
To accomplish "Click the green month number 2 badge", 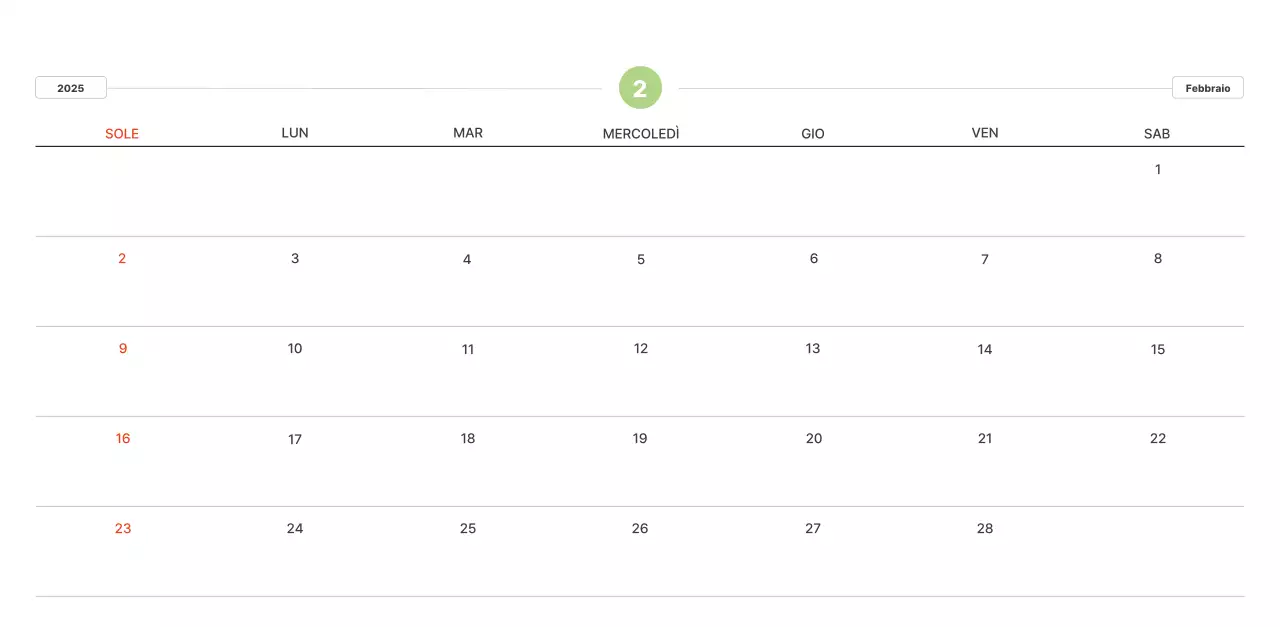I will click(x=640, y=88).
